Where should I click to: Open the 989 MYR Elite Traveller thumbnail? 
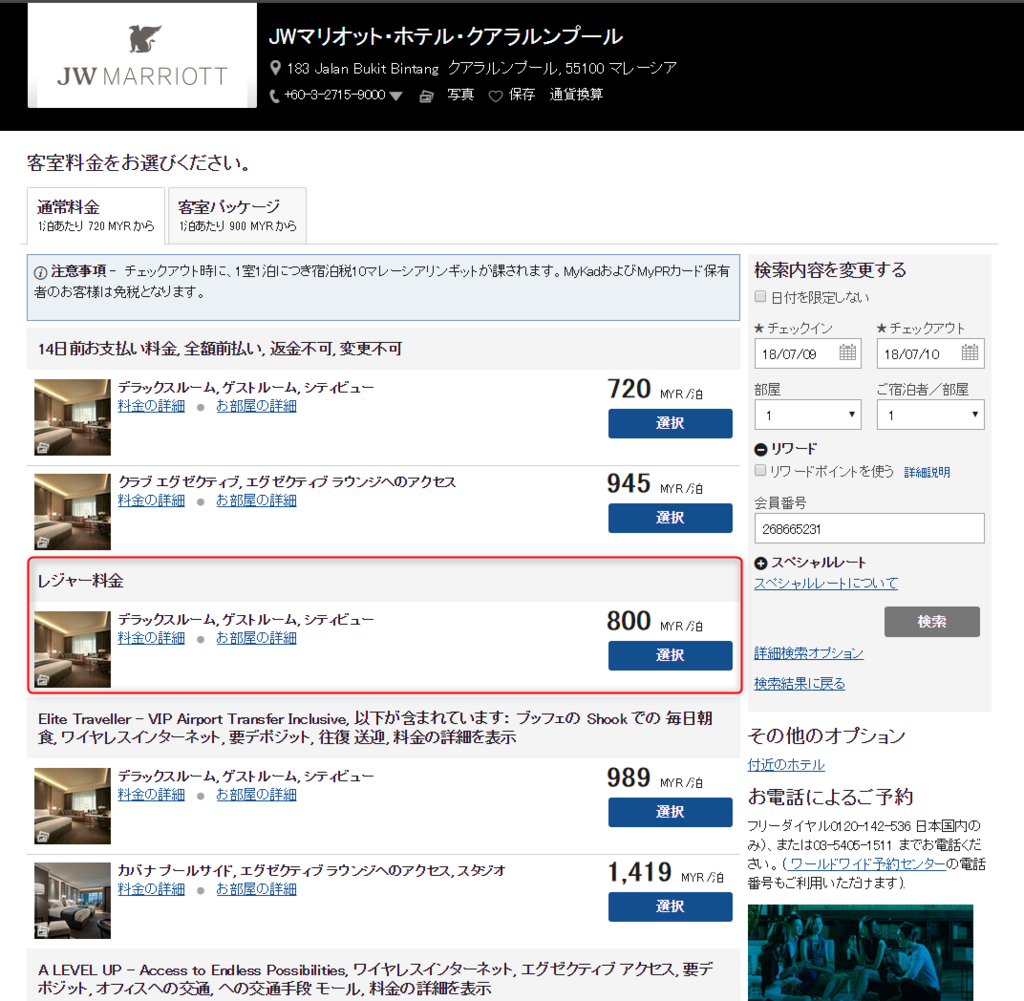click(72, 806)
